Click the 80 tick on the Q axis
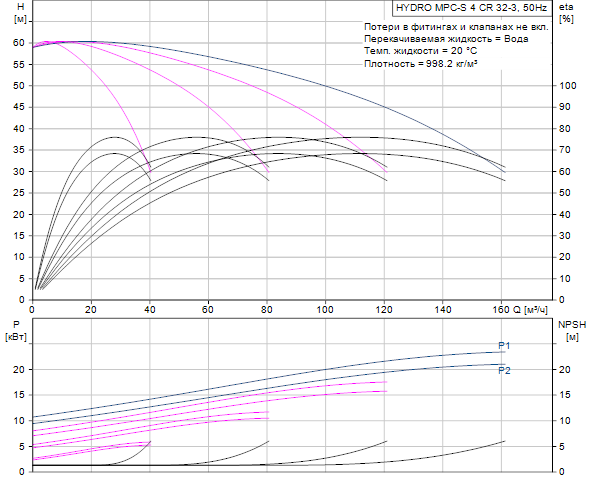 [267, 310]
